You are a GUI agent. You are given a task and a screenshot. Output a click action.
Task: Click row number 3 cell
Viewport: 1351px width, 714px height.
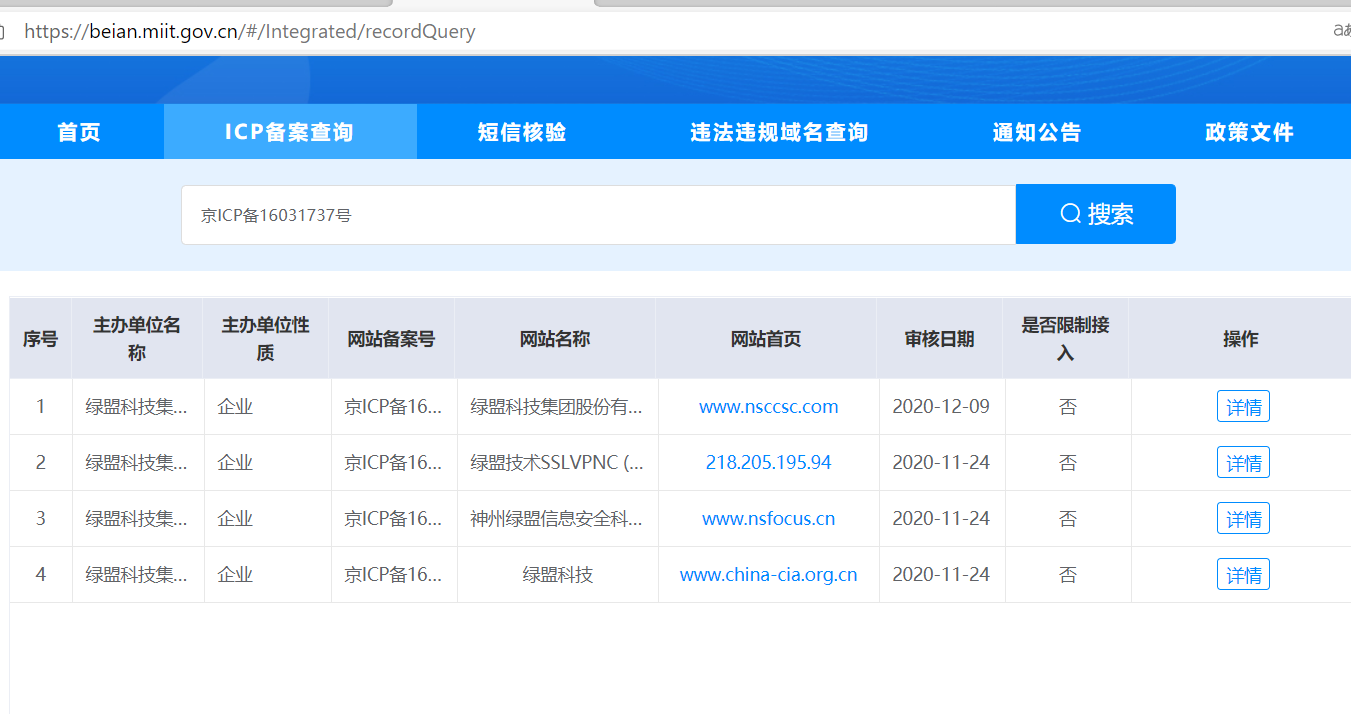point(41,519)
